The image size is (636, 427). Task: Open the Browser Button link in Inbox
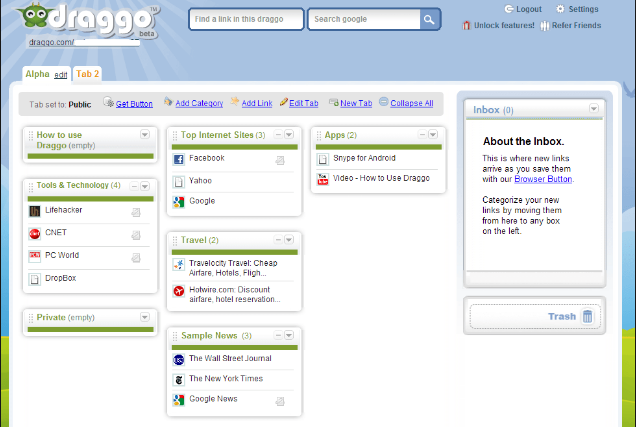[543, 179]
